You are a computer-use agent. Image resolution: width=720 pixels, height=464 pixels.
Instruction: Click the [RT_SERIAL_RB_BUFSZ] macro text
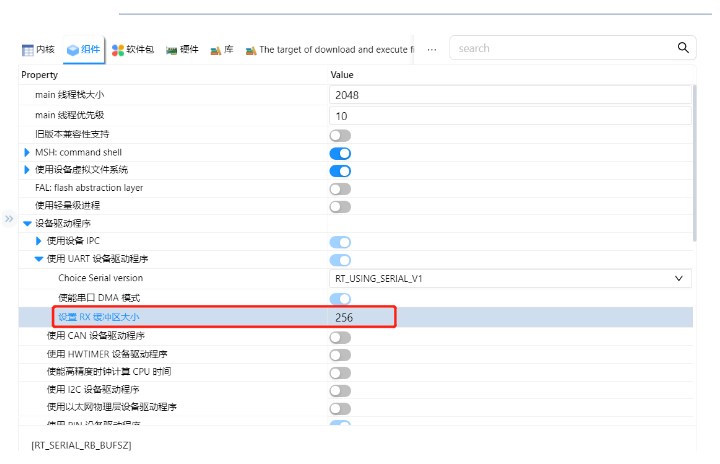pyautogui.click(x=81, y=445)
